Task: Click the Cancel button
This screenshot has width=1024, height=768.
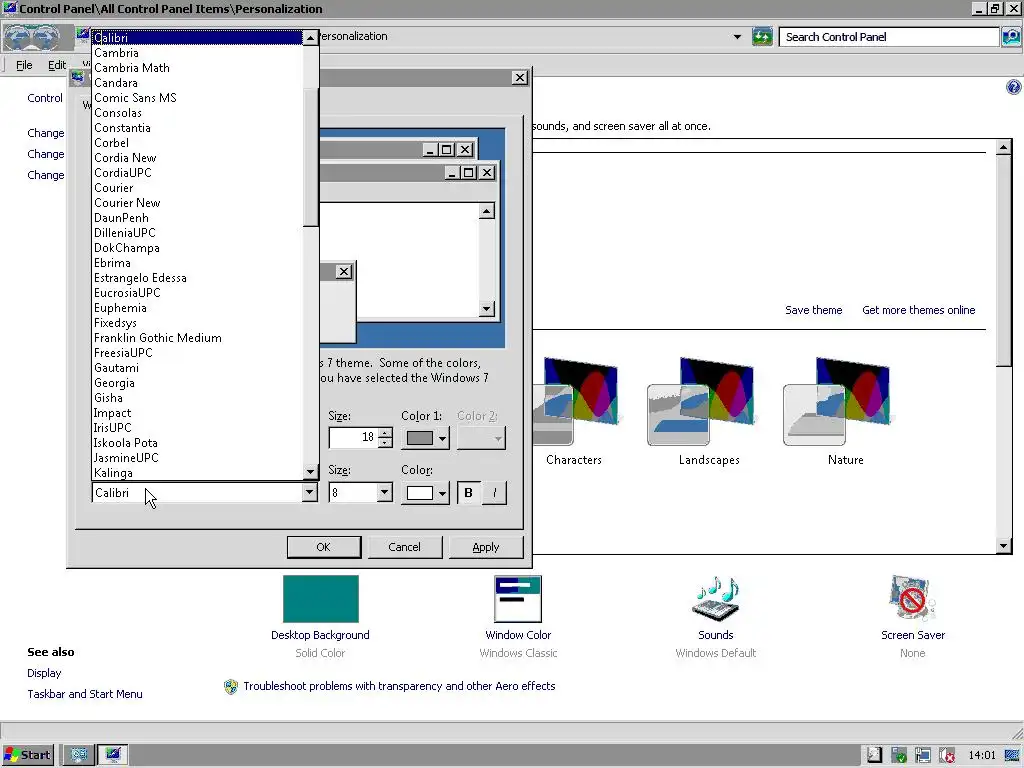Action: point(404,547)
